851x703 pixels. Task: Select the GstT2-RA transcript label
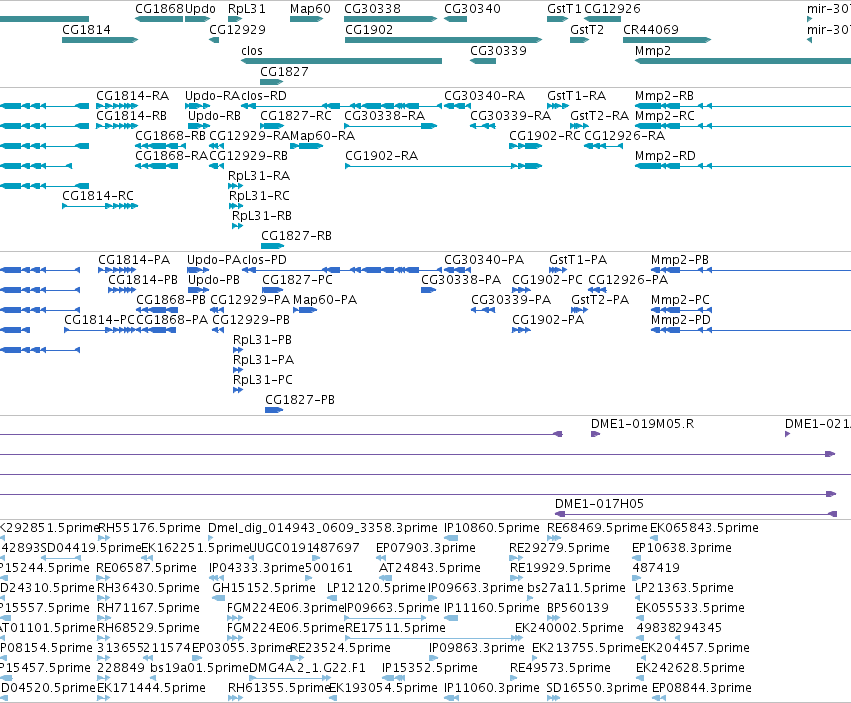(599, 116)
